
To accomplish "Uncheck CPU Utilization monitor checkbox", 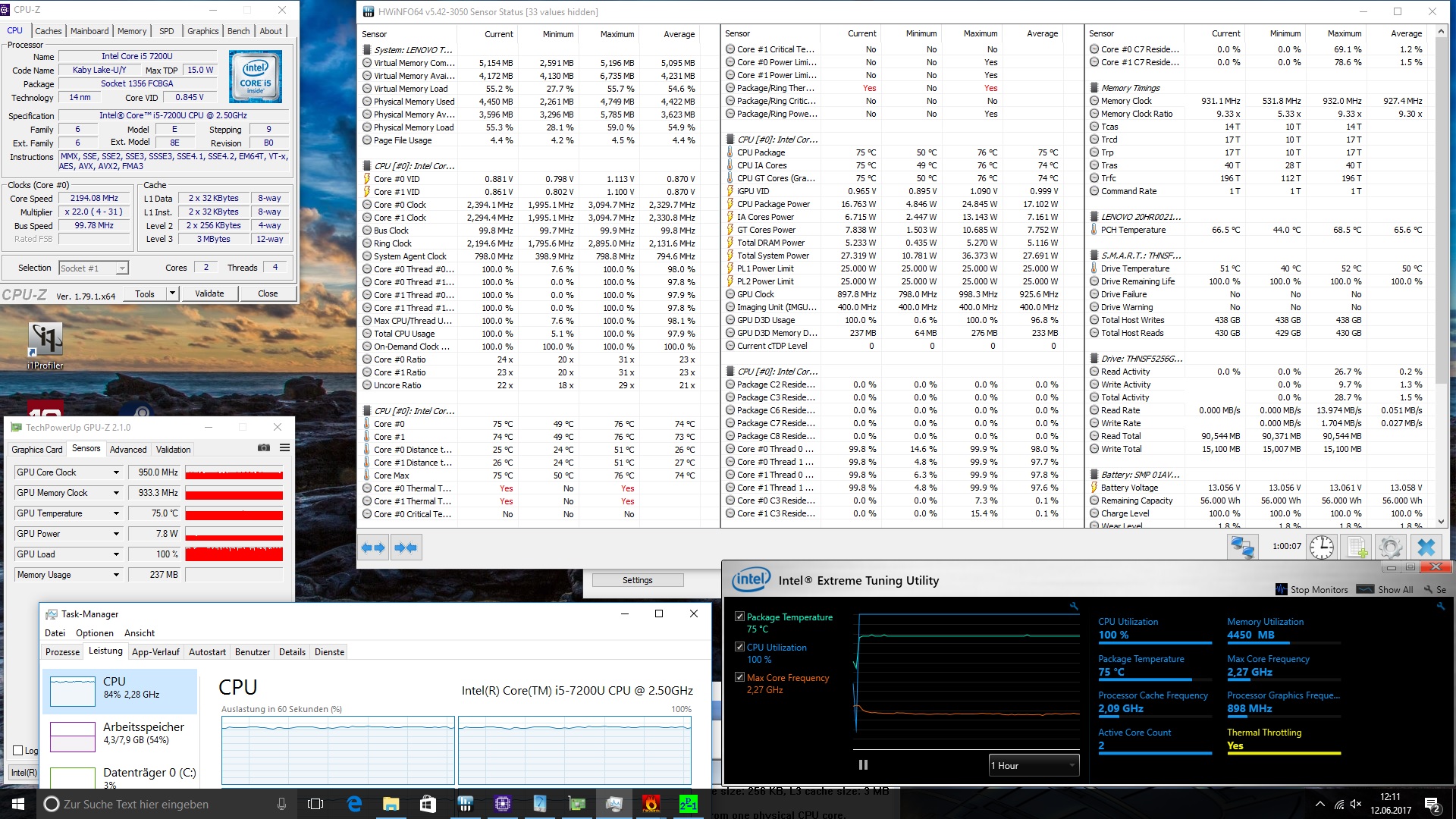I will click(x=739, y=647).
